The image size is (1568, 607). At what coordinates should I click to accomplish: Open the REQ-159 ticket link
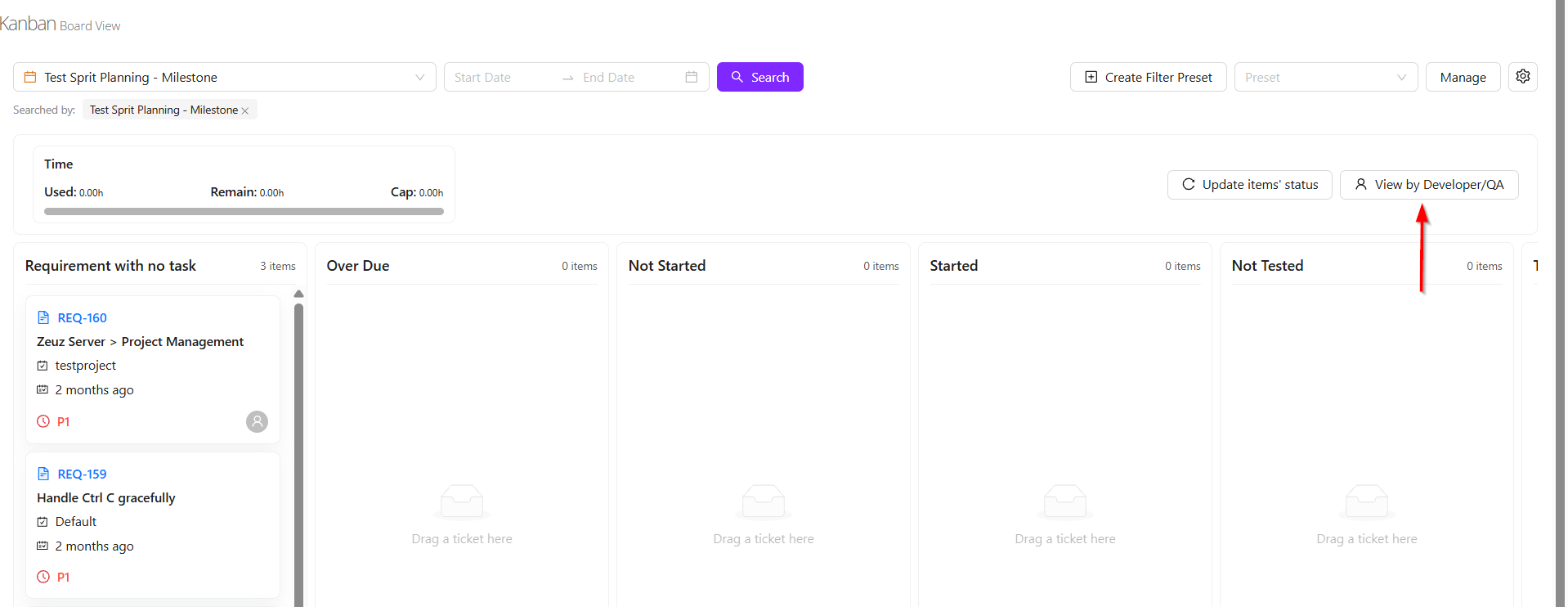pos(82,474)
